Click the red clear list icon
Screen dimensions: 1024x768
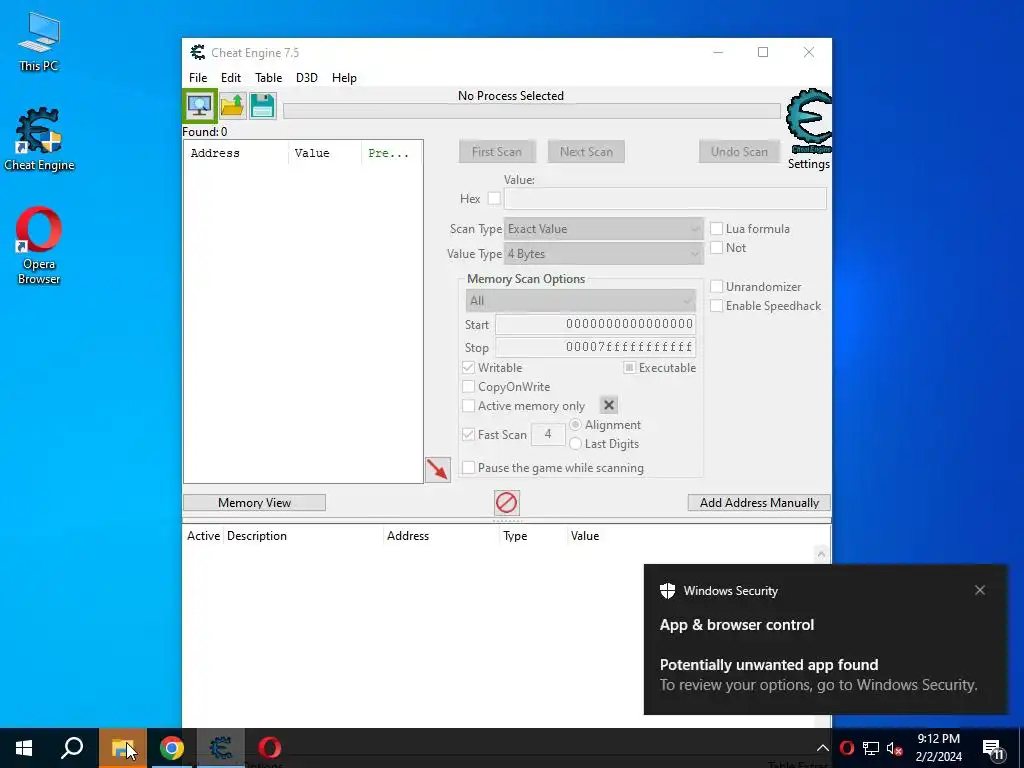point(507,503)
